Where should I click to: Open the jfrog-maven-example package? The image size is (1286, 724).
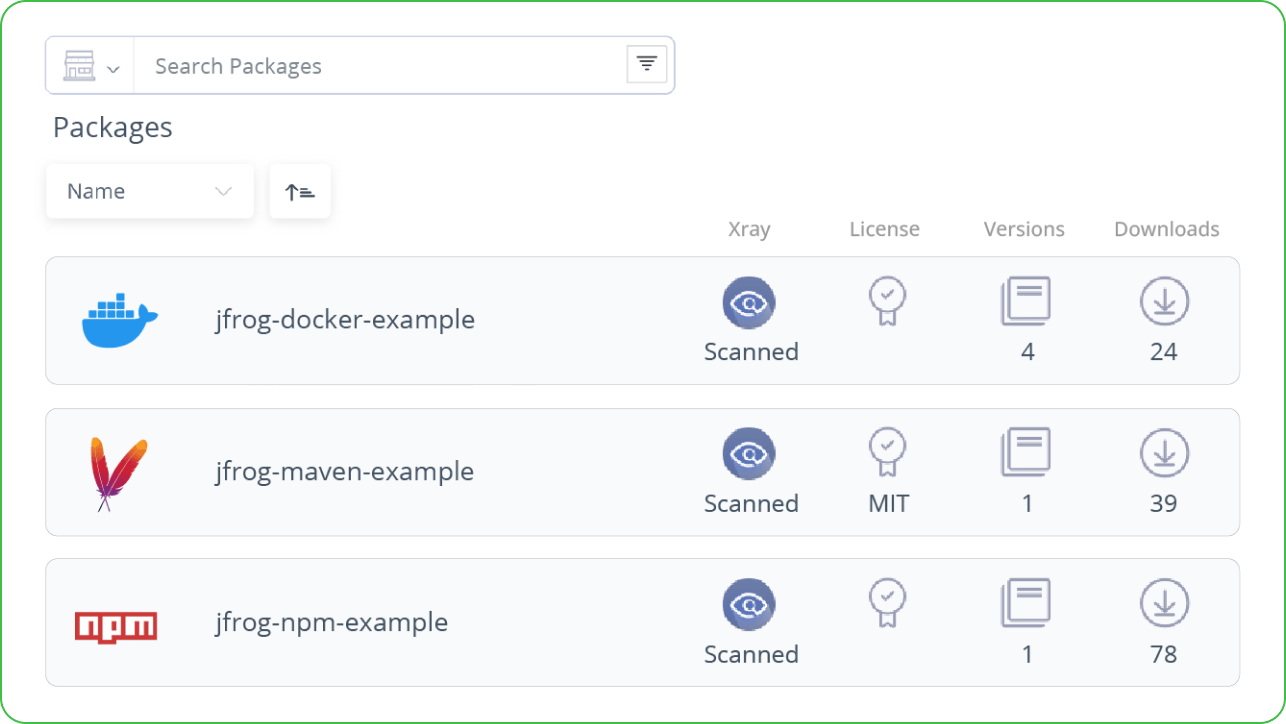pos(345,471)
